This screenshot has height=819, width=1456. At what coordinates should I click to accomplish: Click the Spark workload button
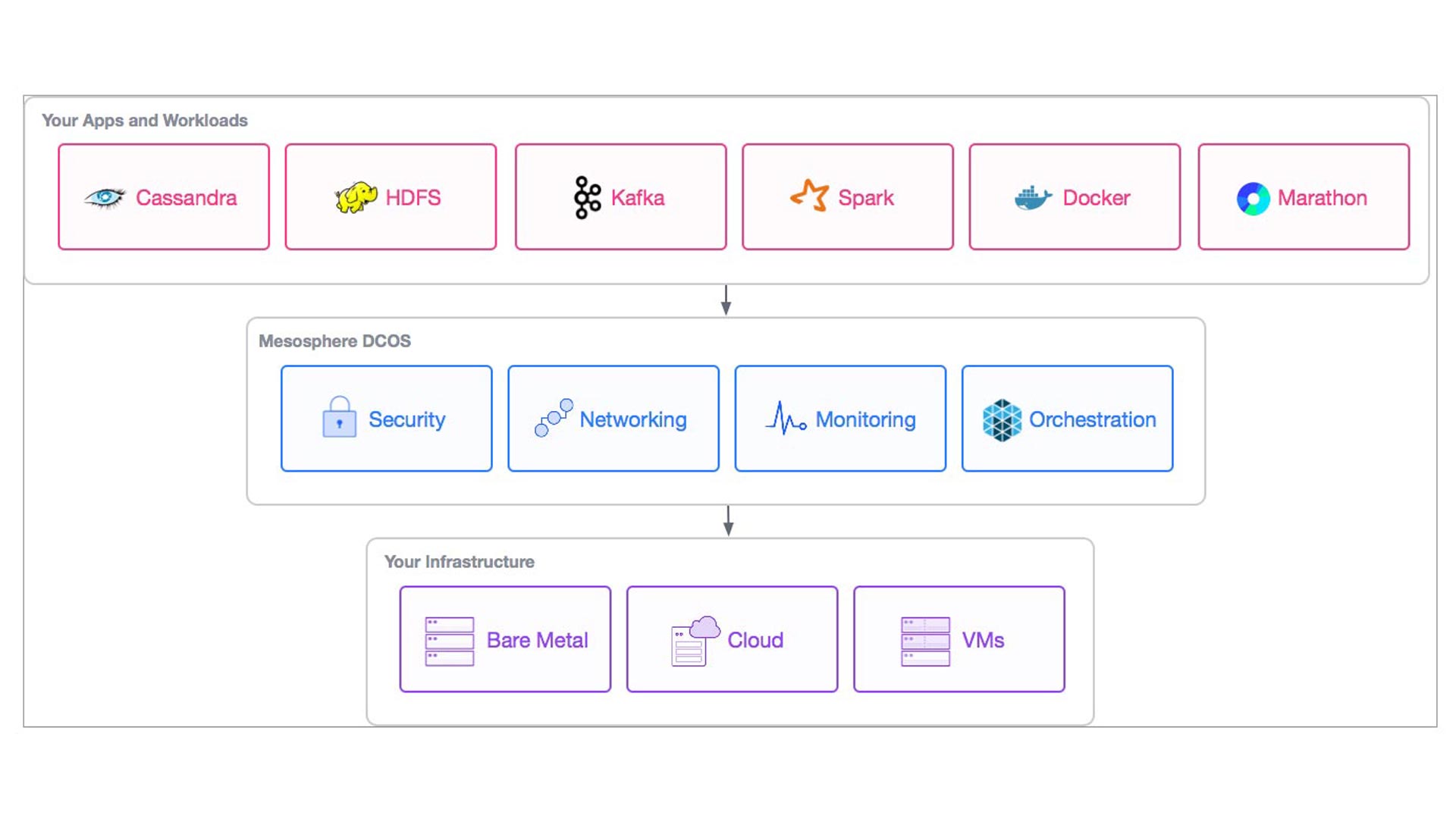pyautogui.click(x=847, y=196)
